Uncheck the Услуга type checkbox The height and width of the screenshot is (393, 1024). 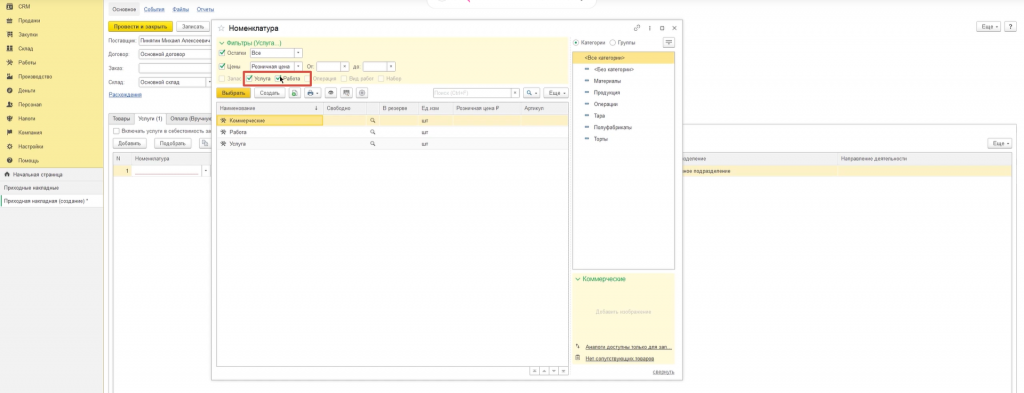(x=249, y=78)
